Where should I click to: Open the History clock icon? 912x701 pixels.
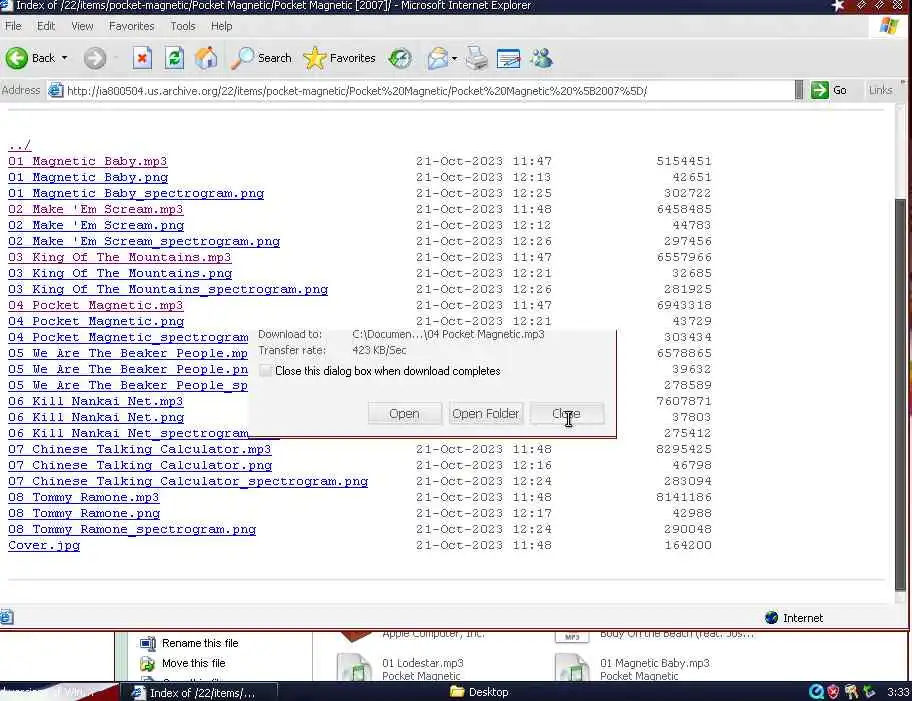(x=400, y=58)
